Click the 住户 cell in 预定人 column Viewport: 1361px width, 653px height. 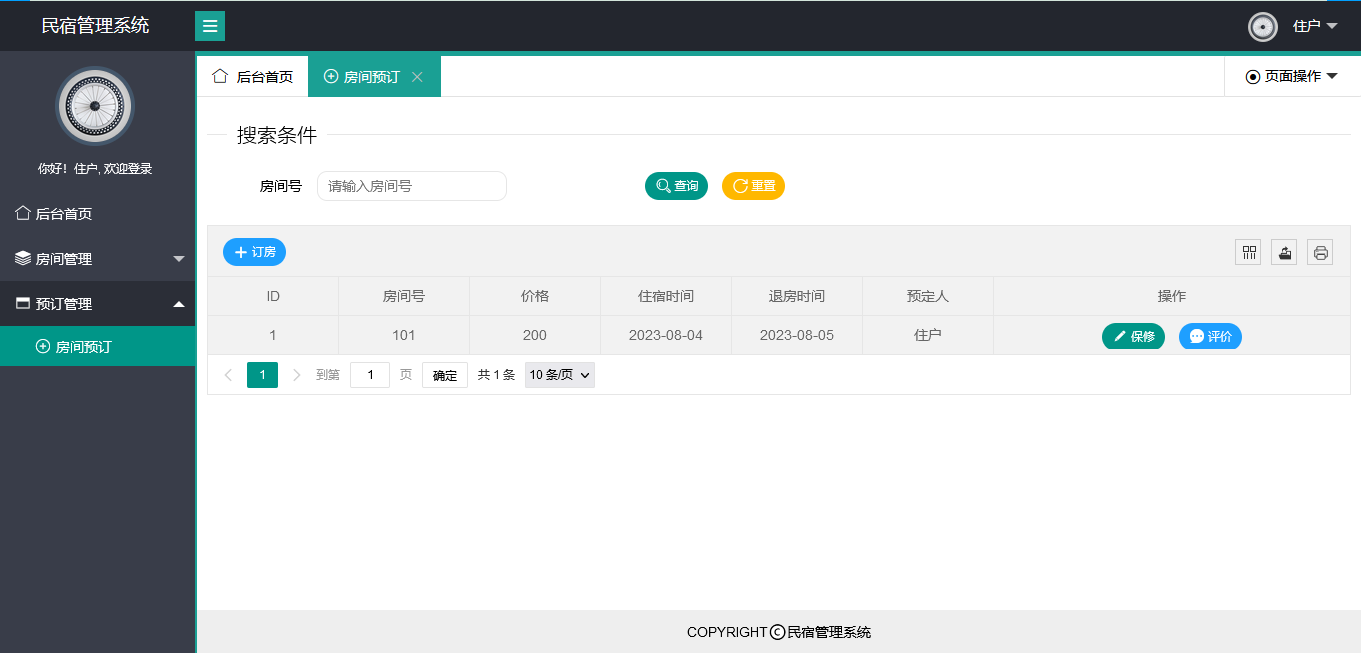point(928,335)
